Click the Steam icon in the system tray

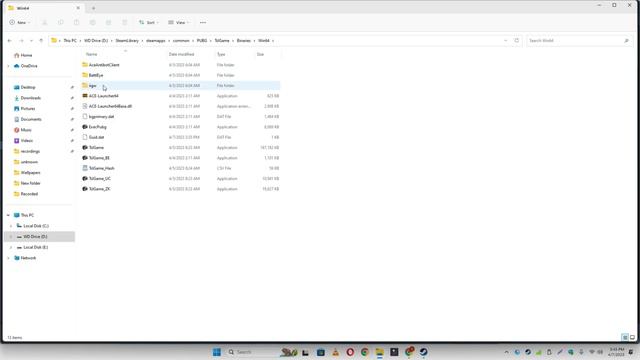pos(528,352)
